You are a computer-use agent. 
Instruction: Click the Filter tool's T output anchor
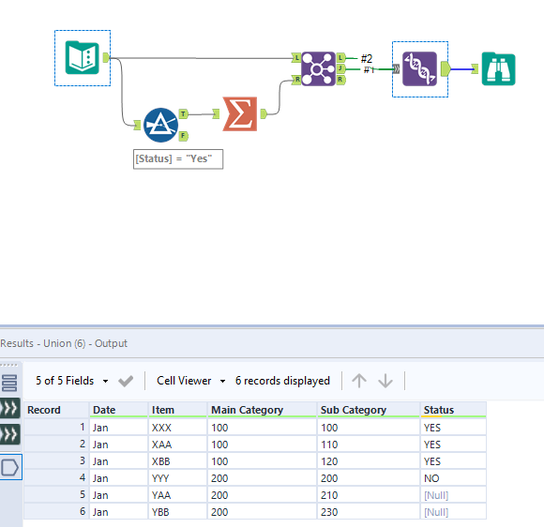(x=183, y=114)
